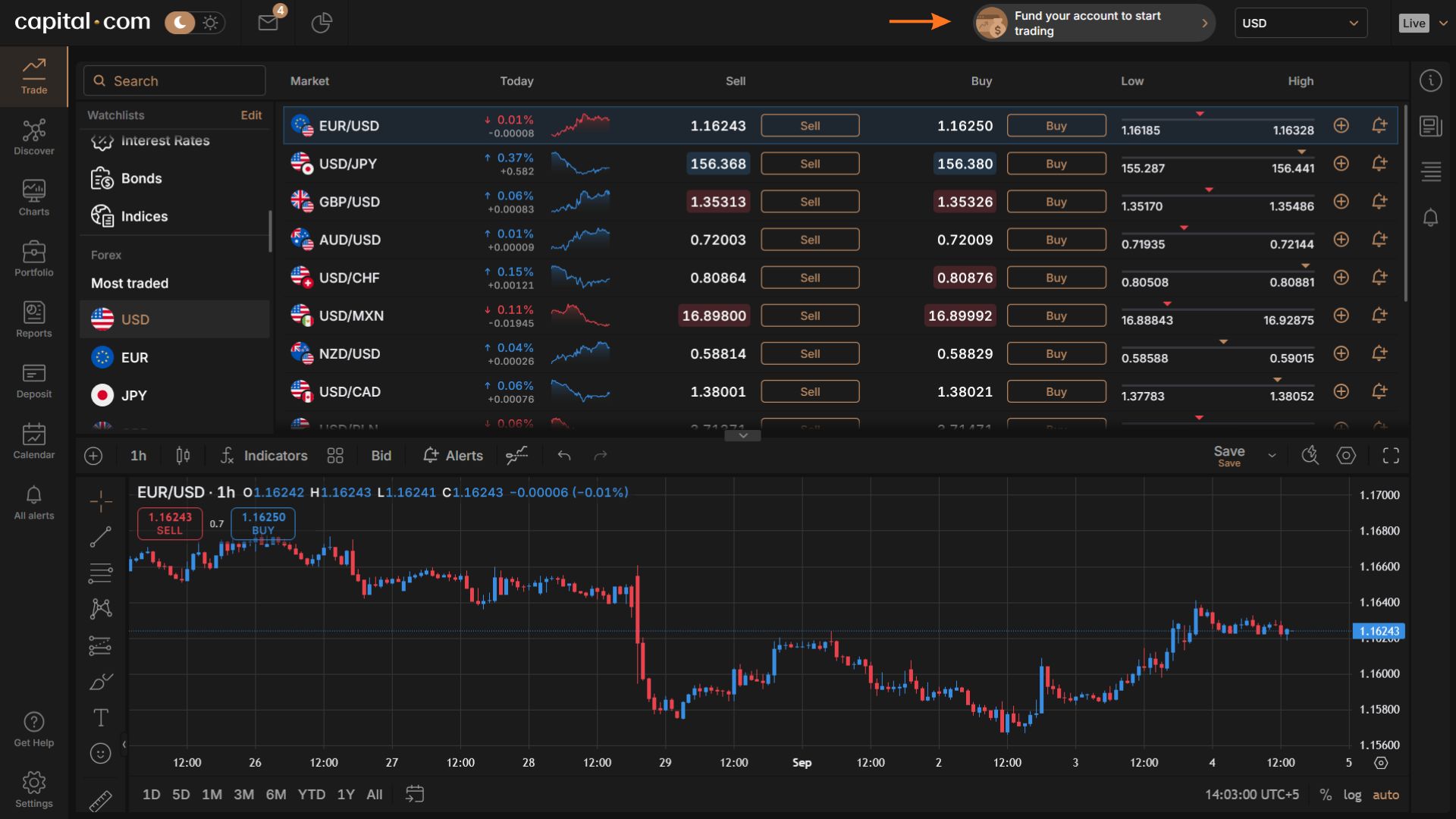Select the brush drawing tool
This screenshot has height=819, width=1456.
(x=101, y=682)
